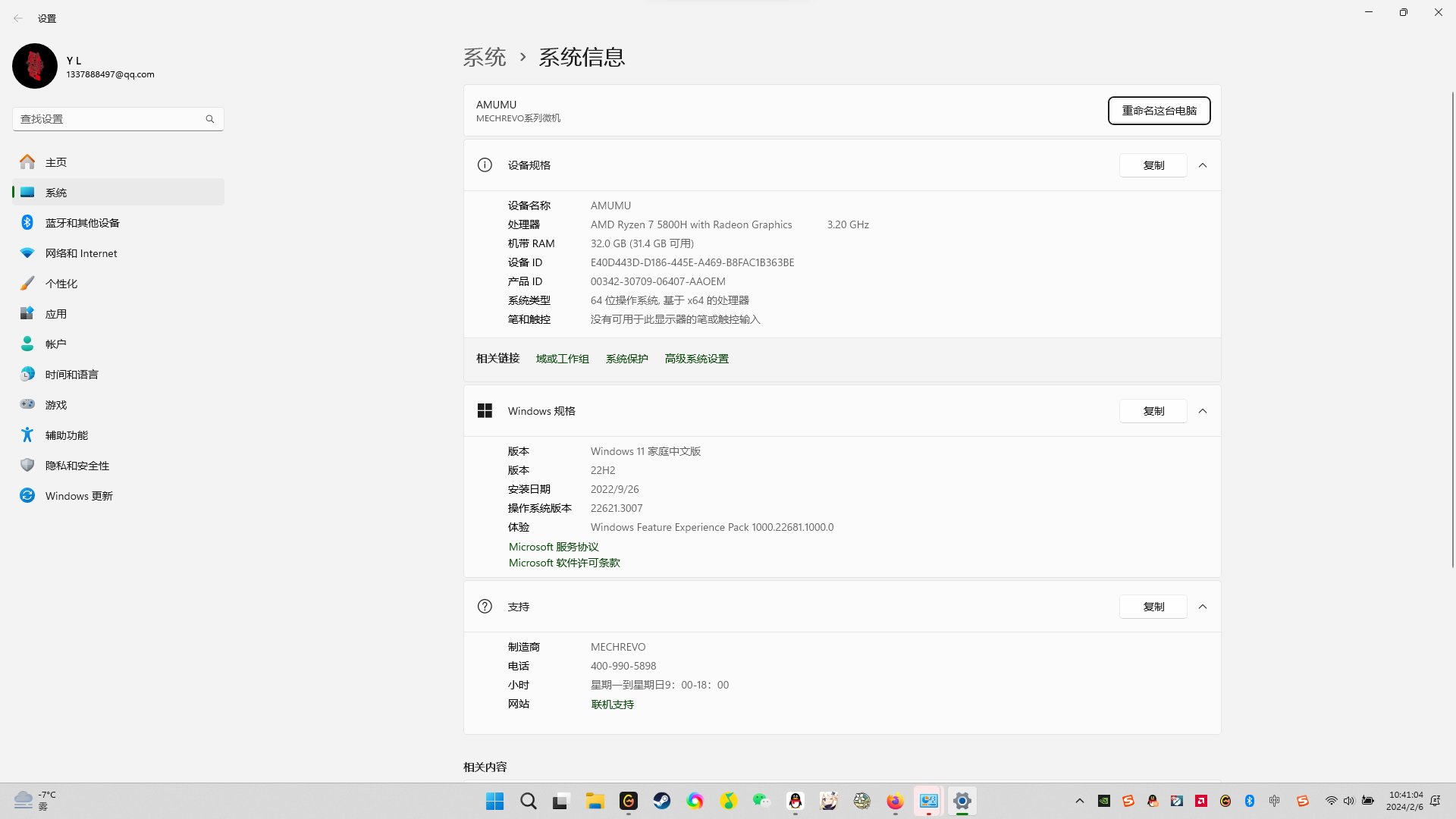
Task: Launch Firefox from the taskbar
Action: pyautogui.click(x=895, y=801)
